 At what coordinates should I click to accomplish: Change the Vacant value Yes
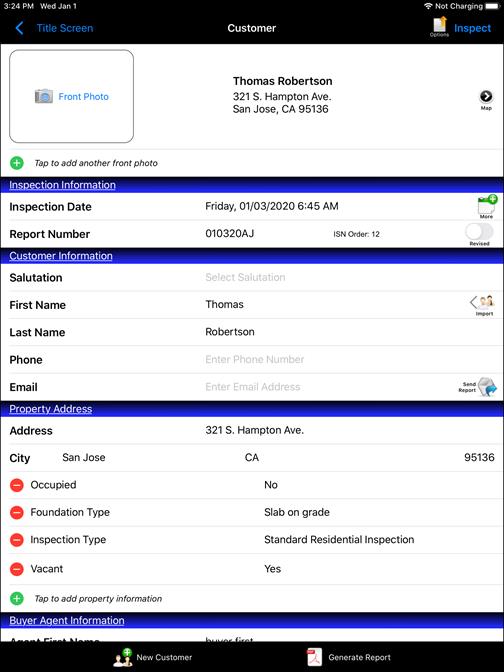pos(273,569)
